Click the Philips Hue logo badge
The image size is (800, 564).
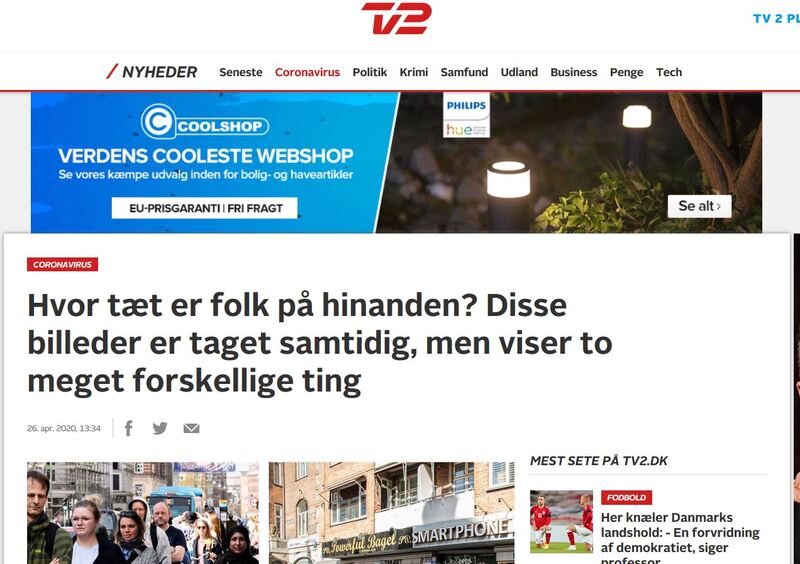(x=466, y=115)
